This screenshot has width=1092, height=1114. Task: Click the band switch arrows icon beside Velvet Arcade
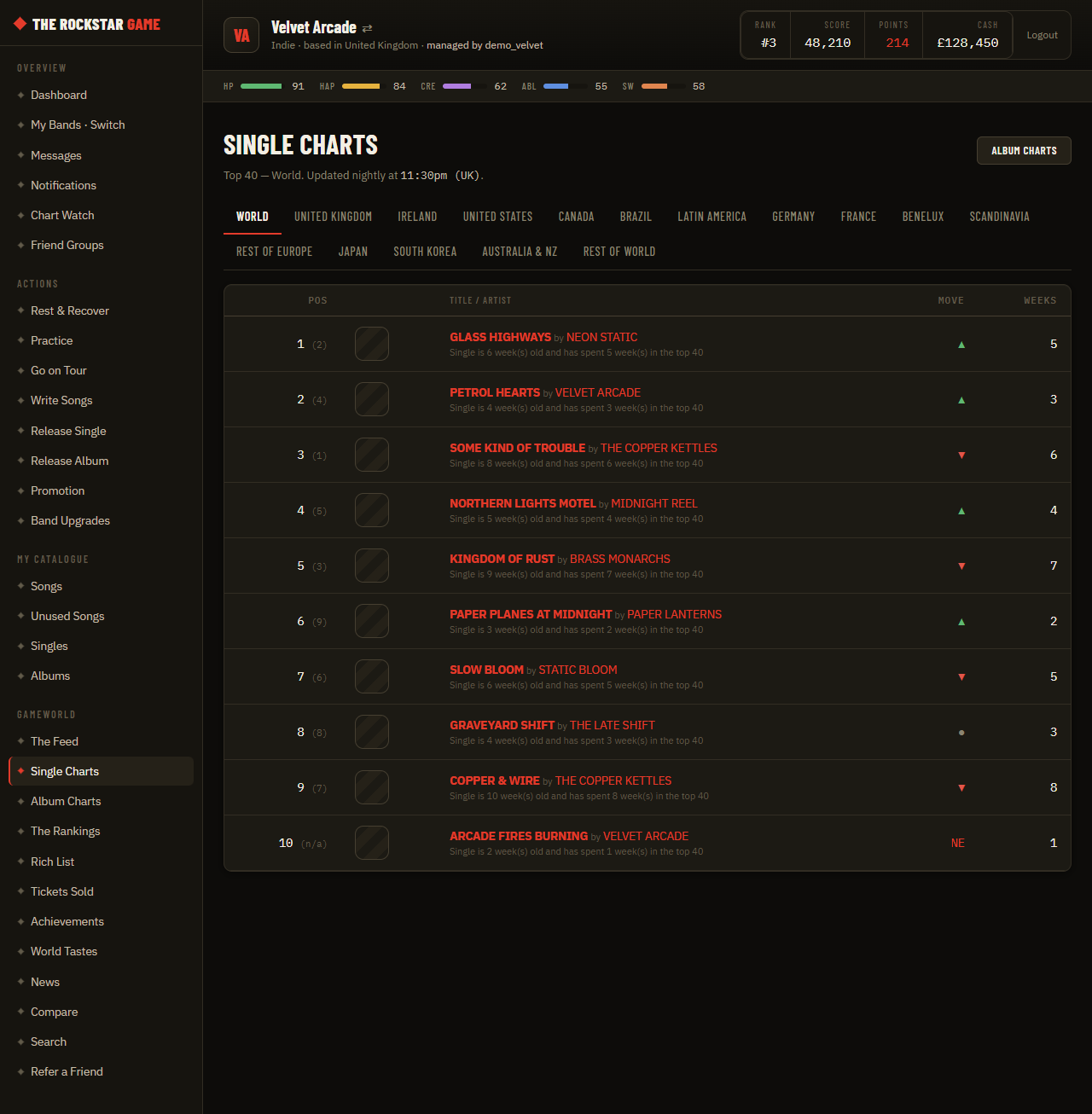[x=367, y=28]
